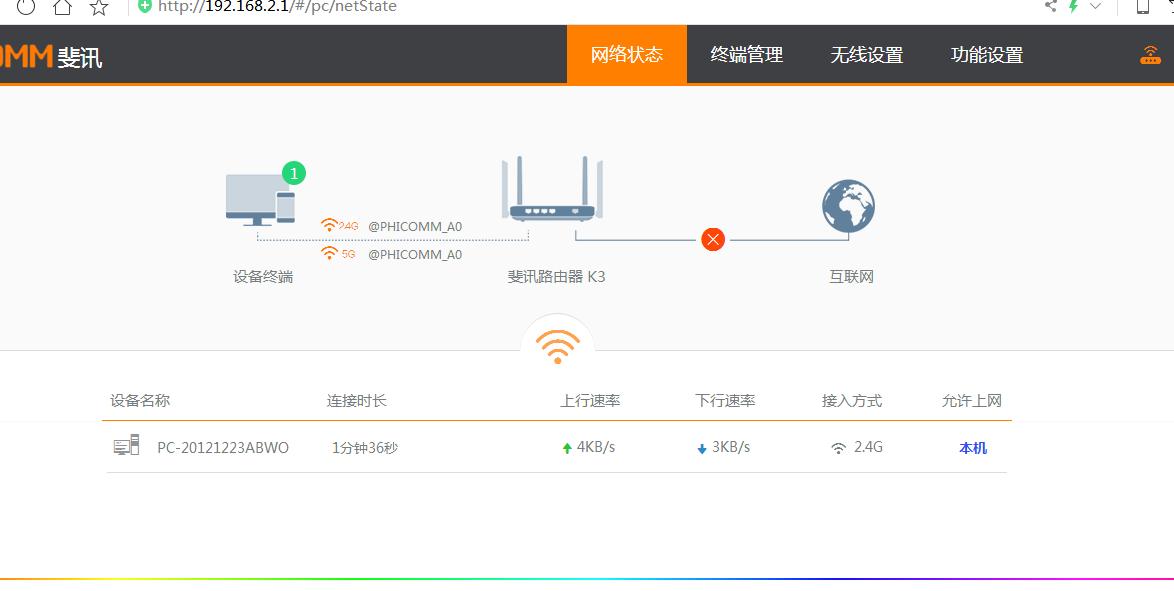Screen dimensions: 1174x591
Task: Click the red X connection error icon
Action: click(x=712, y=239)
